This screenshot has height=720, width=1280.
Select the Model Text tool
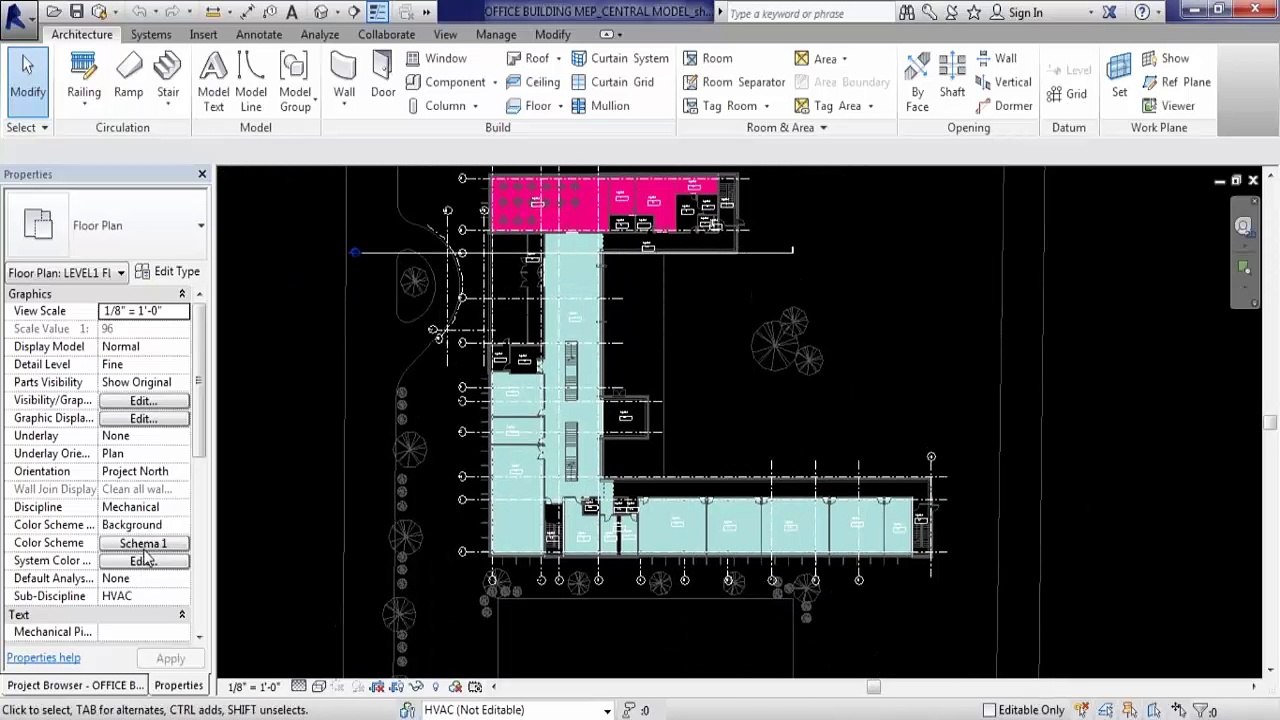tap(213, 82)
